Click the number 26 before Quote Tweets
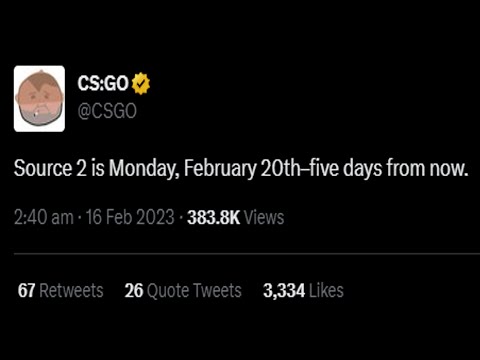Viewport: 480px width, 360px height. [134, 290]
